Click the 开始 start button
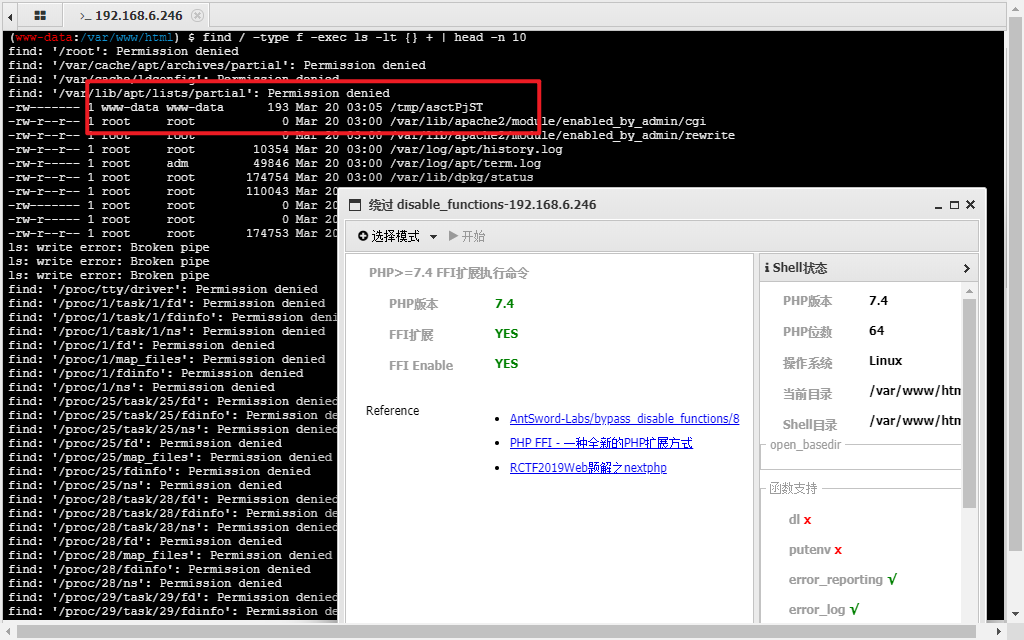Image resolution: width=1024 pixels, height=640 pixels. 467,237
